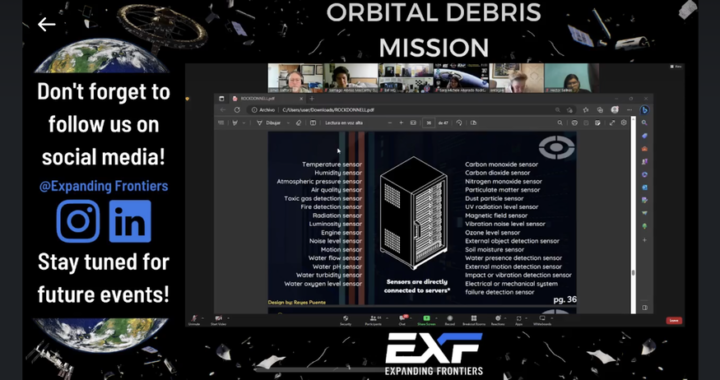
Task: Expand the arrow next to Participants
Action: [387, 318]
